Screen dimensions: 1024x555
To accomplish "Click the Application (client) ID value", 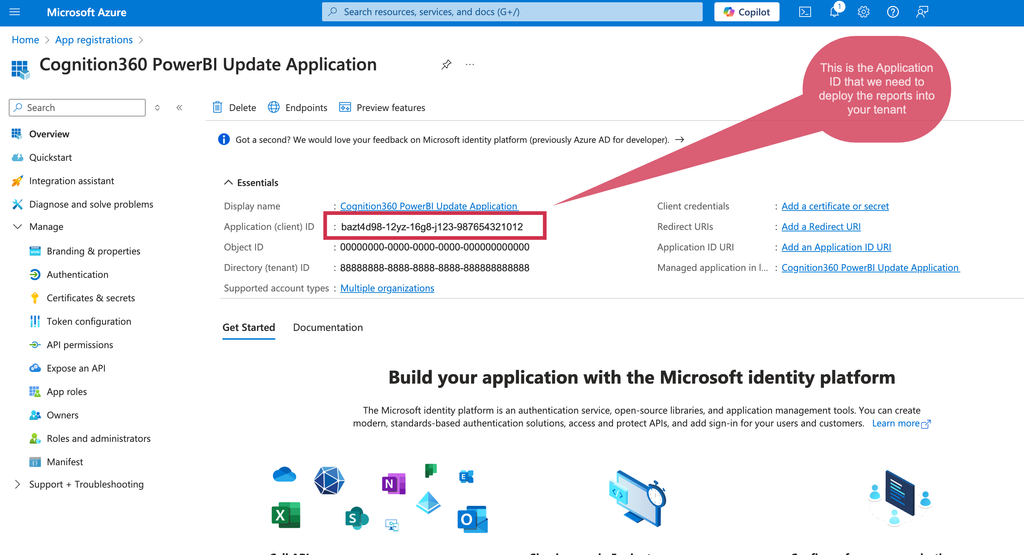I will (432, 227).
